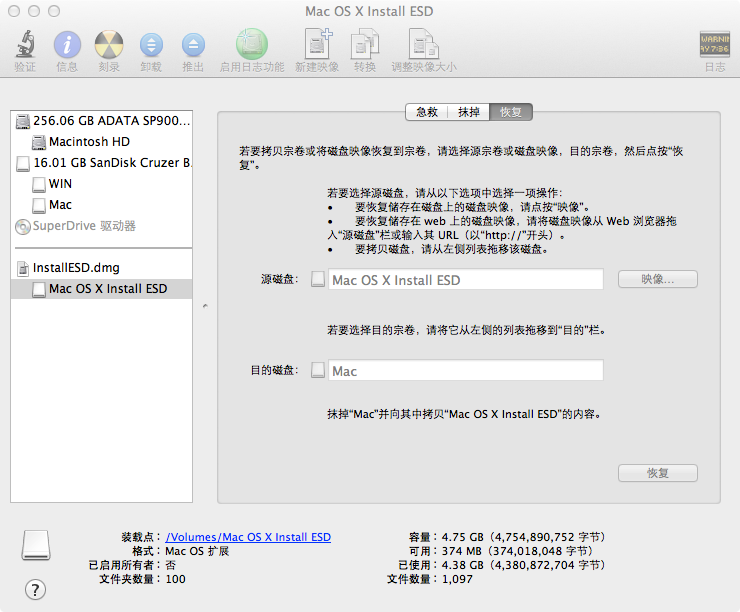Open the /Volumes/Mac OS X Install ESD link

tap(248, 537)
